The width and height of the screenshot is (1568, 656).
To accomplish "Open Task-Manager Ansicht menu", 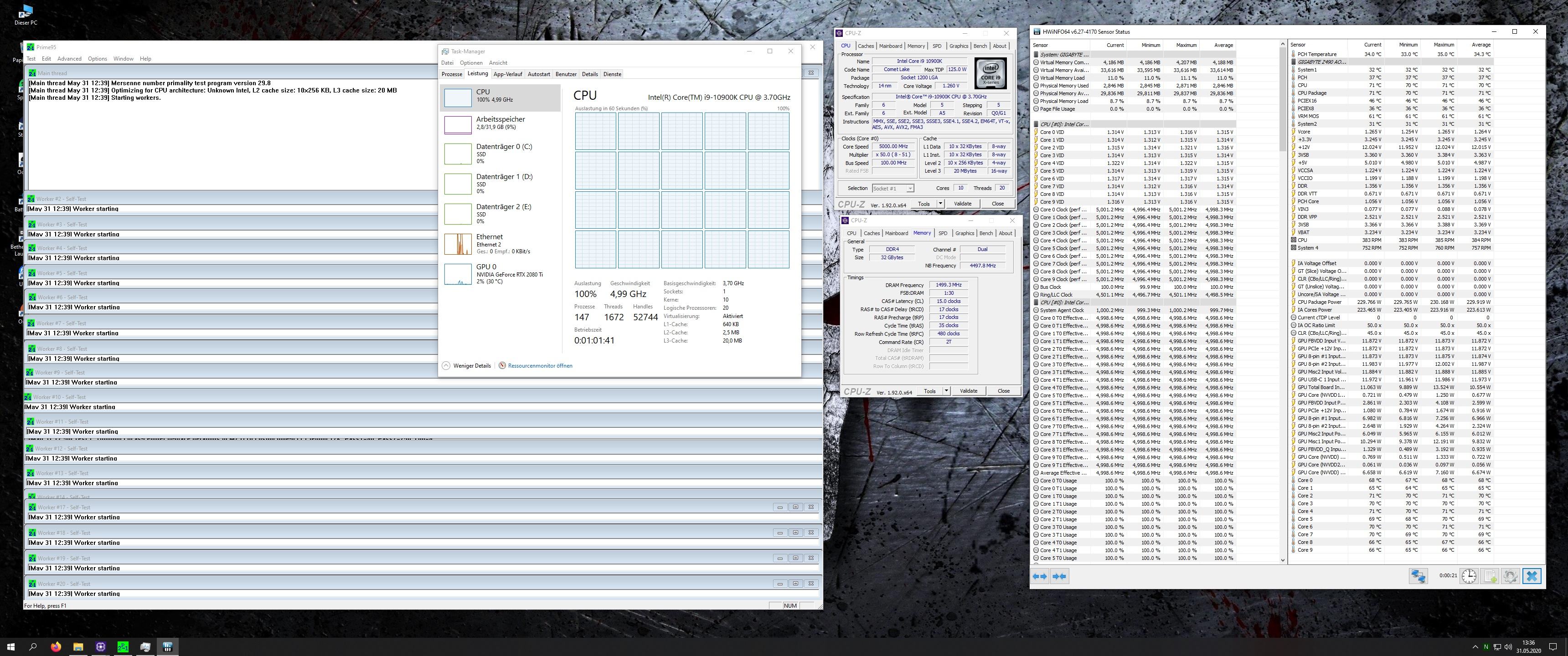I will (498, 63).
